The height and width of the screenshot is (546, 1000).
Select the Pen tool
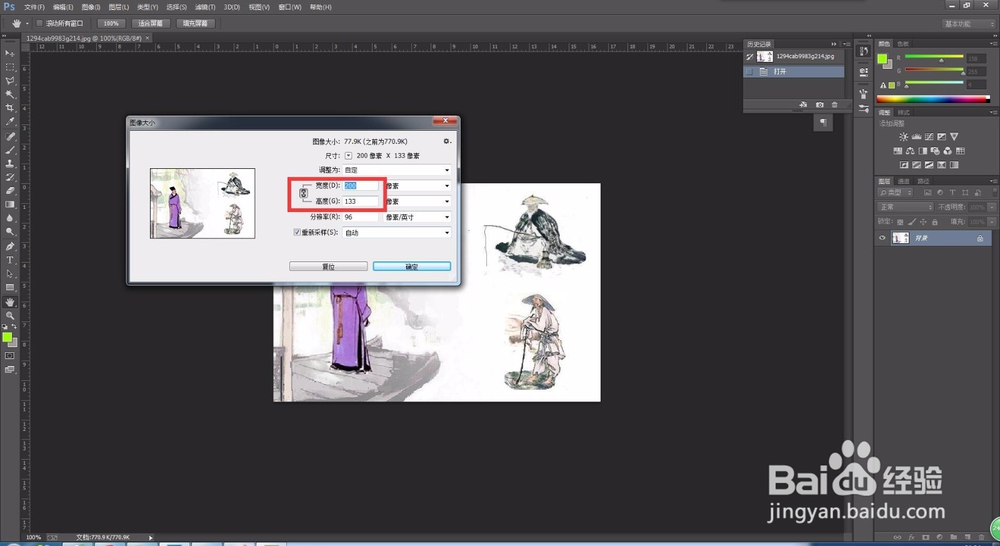coord(10,246)
